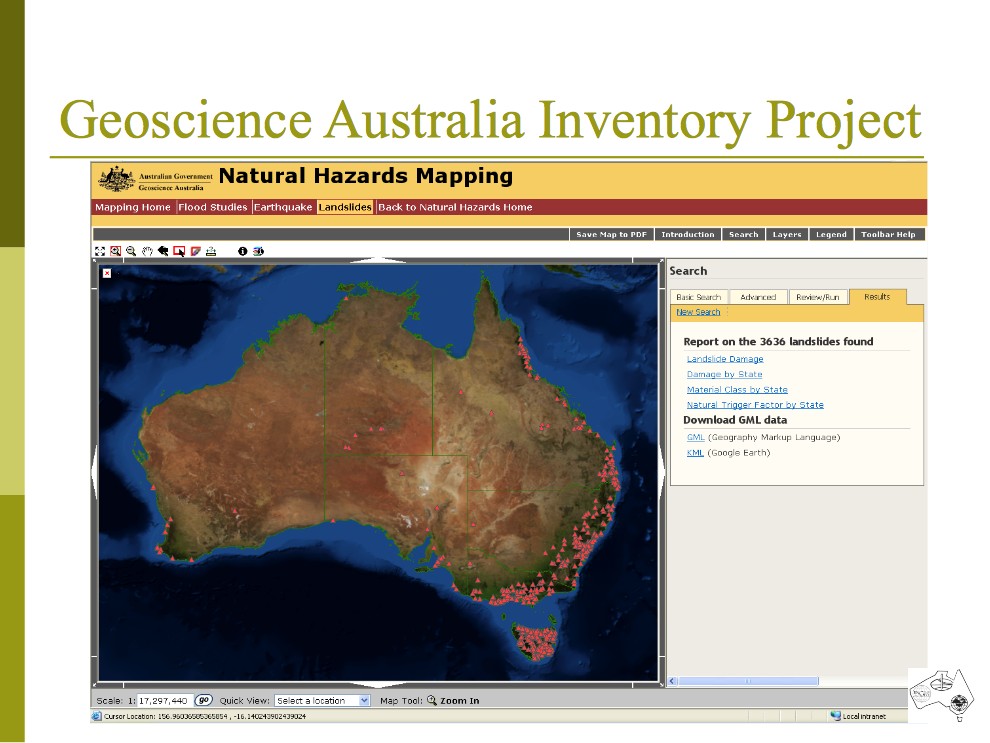The width and height of the screenshot is (990, 743).
Task: Click the print map icon
Action: pos(211,251)
